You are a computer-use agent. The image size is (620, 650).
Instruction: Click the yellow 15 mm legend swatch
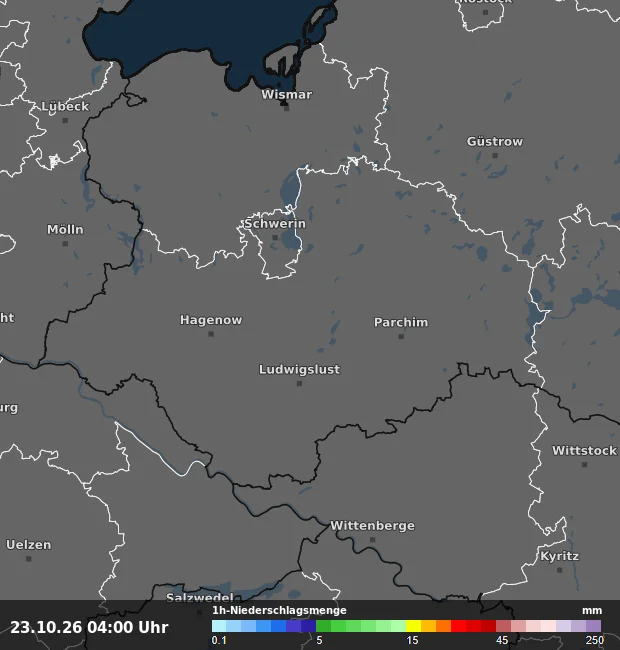(x=413, y=626)
